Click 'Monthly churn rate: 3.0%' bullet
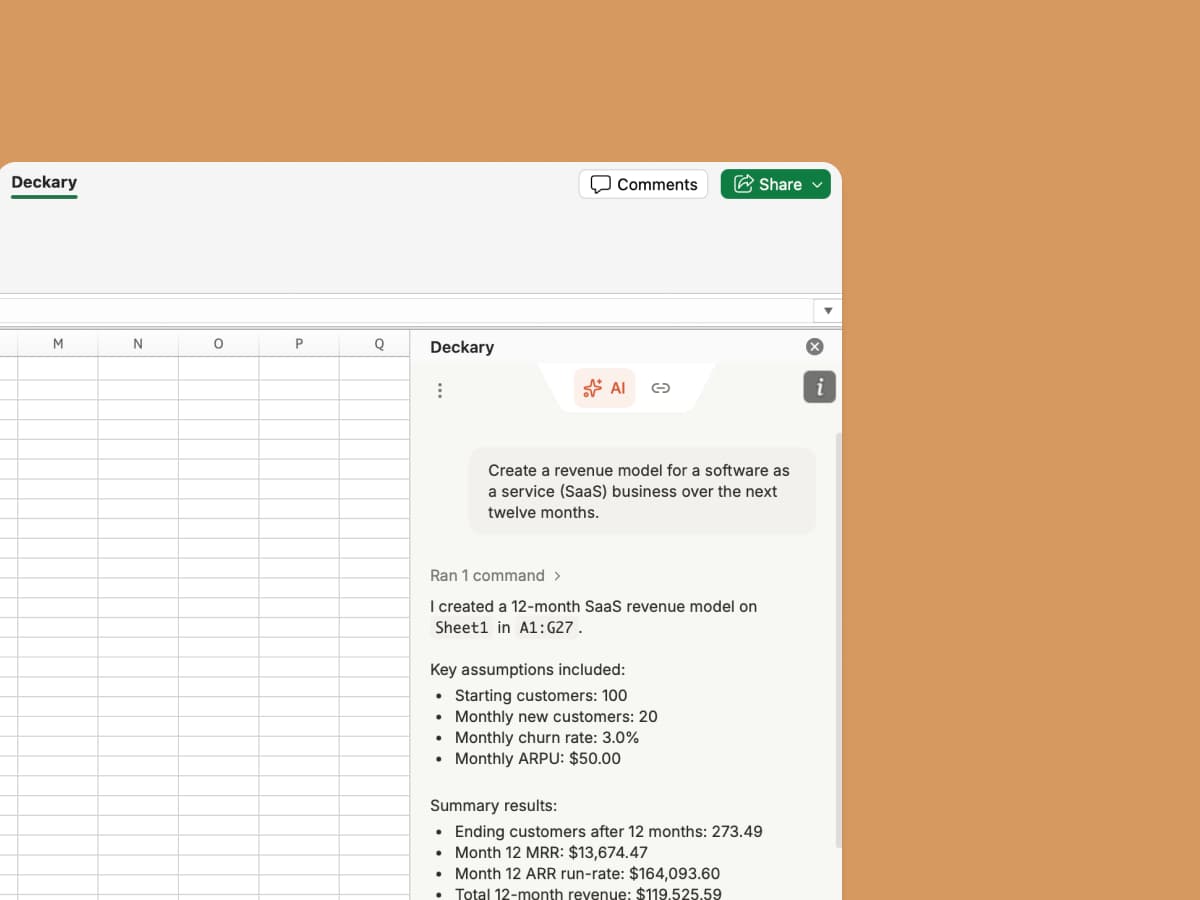This screenshot has height=900, width=1200. tap(547, 737)
